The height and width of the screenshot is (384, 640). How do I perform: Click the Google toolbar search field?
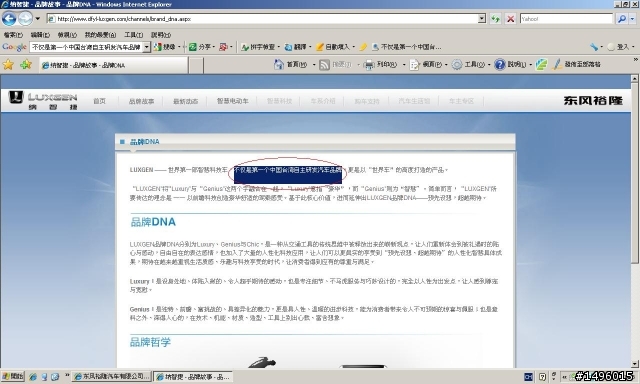point(86,47)
